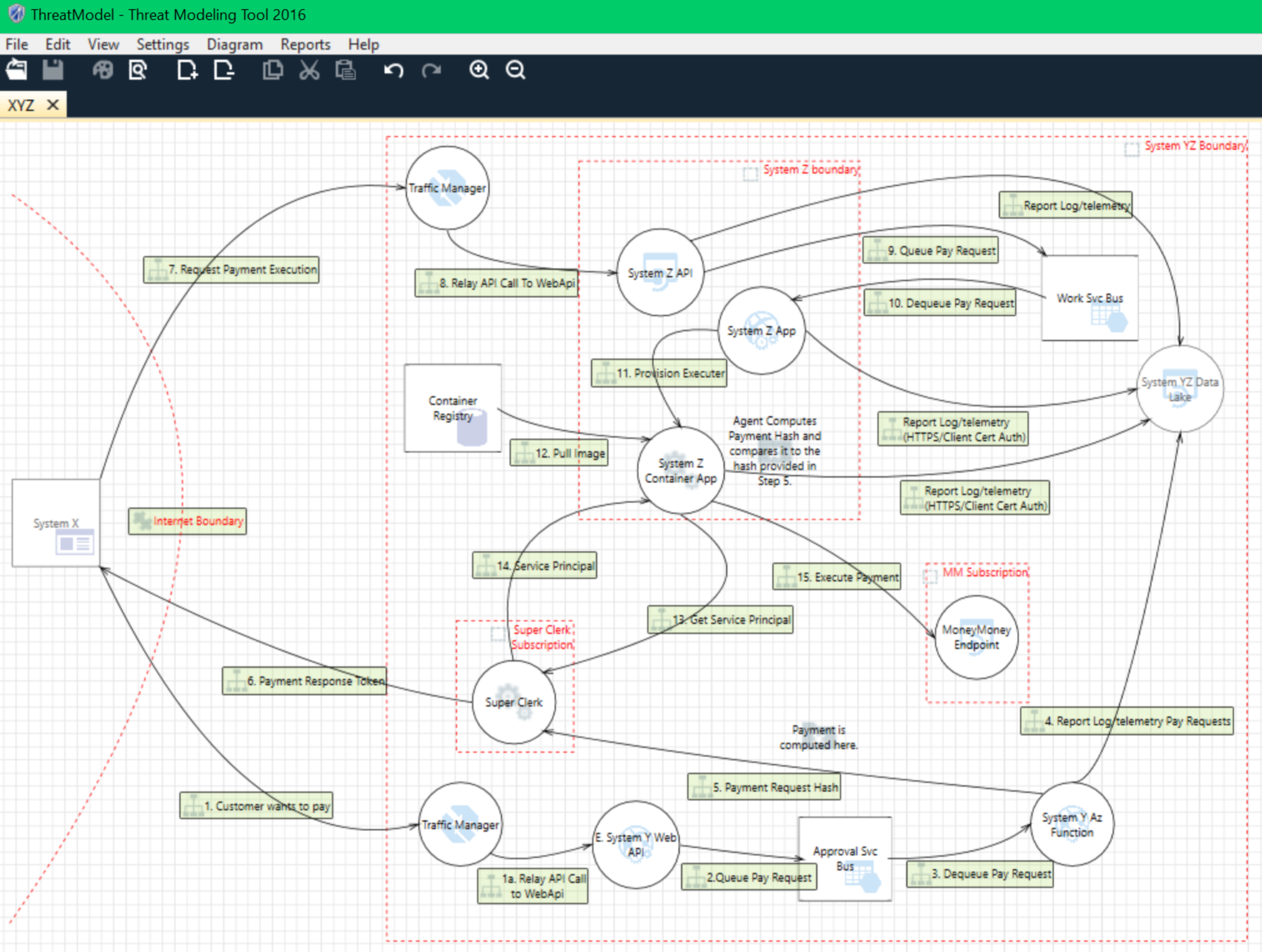This screenshot has height=952, width=1262.
Task: Switch to Design view palette icon
Action: coord(103,70)
